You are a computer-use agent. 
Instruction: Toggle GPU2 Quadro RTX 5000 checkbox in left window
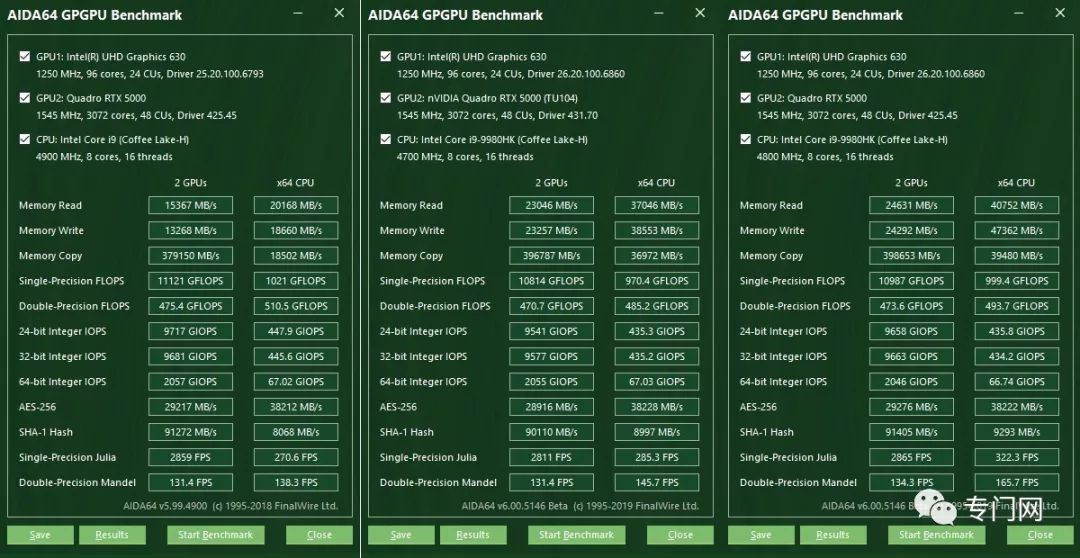click(25, 98)
